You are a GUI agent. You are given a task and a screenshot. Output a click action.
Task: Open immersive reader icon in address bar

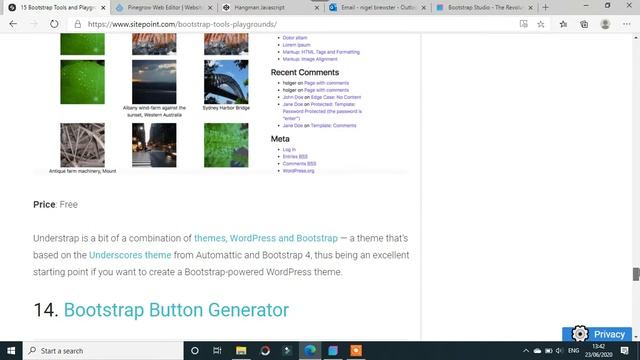(524, 24)
